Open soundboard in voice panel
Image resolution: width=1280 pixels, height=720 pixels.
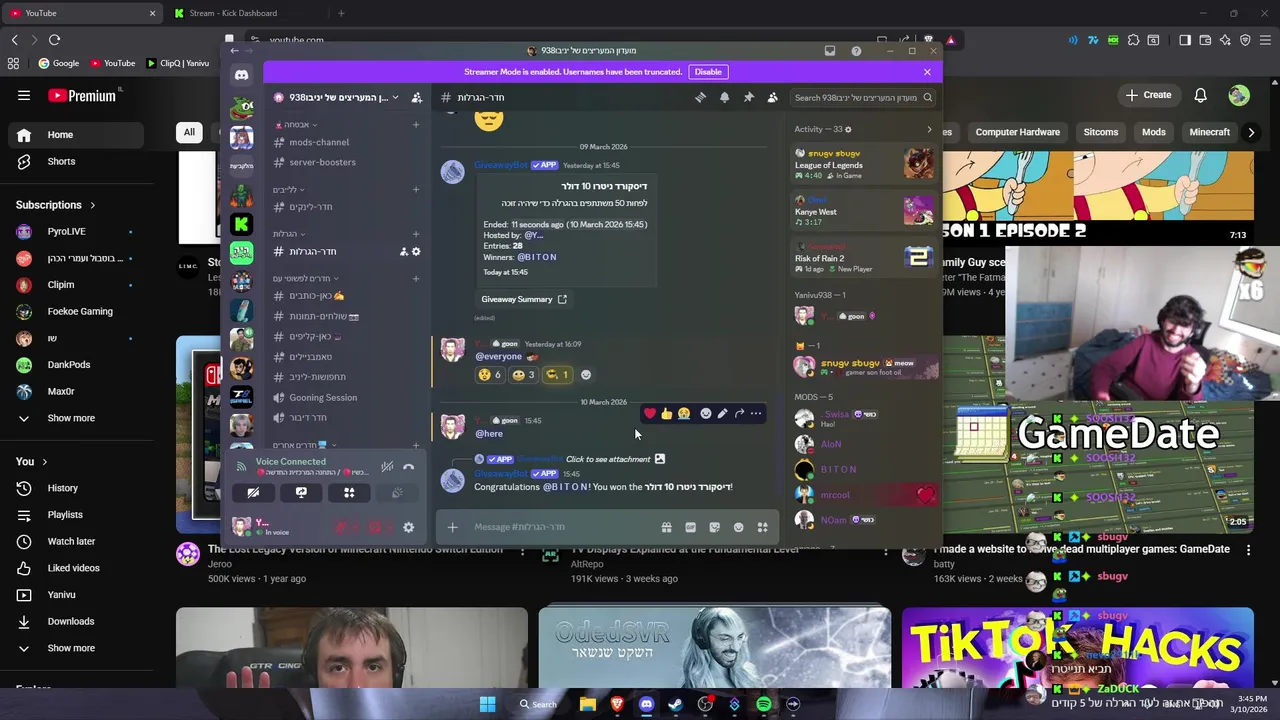397,493
